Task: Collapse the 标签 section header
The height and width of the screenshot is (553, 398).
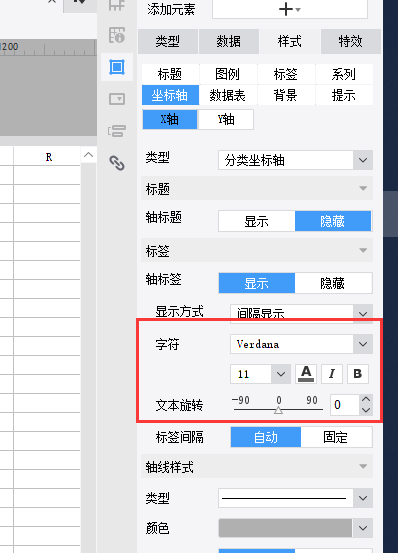Action: 257,251
